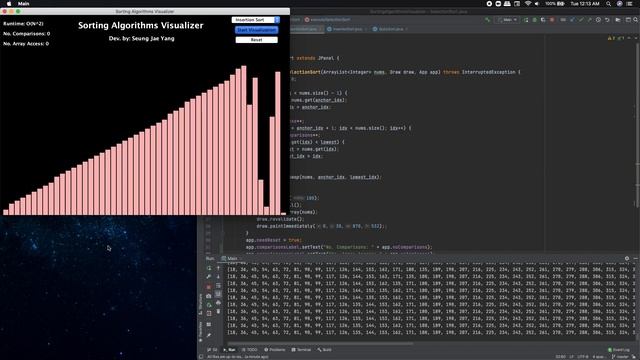Click the camera dump threads icon
Viewport: 640px width, 360px height.
[x=209, y=296]
